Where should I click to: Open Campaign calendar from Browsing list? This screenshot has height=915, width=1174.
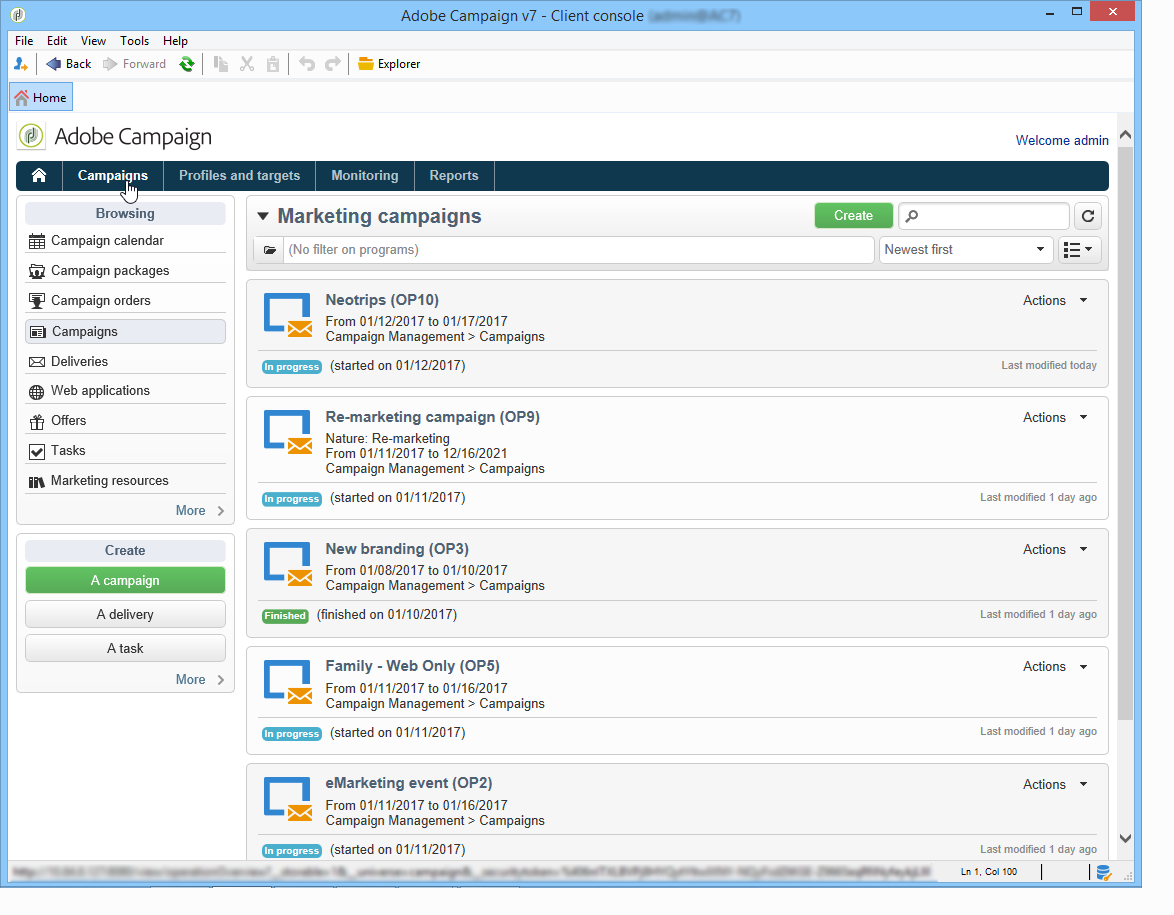coord(125,241)
